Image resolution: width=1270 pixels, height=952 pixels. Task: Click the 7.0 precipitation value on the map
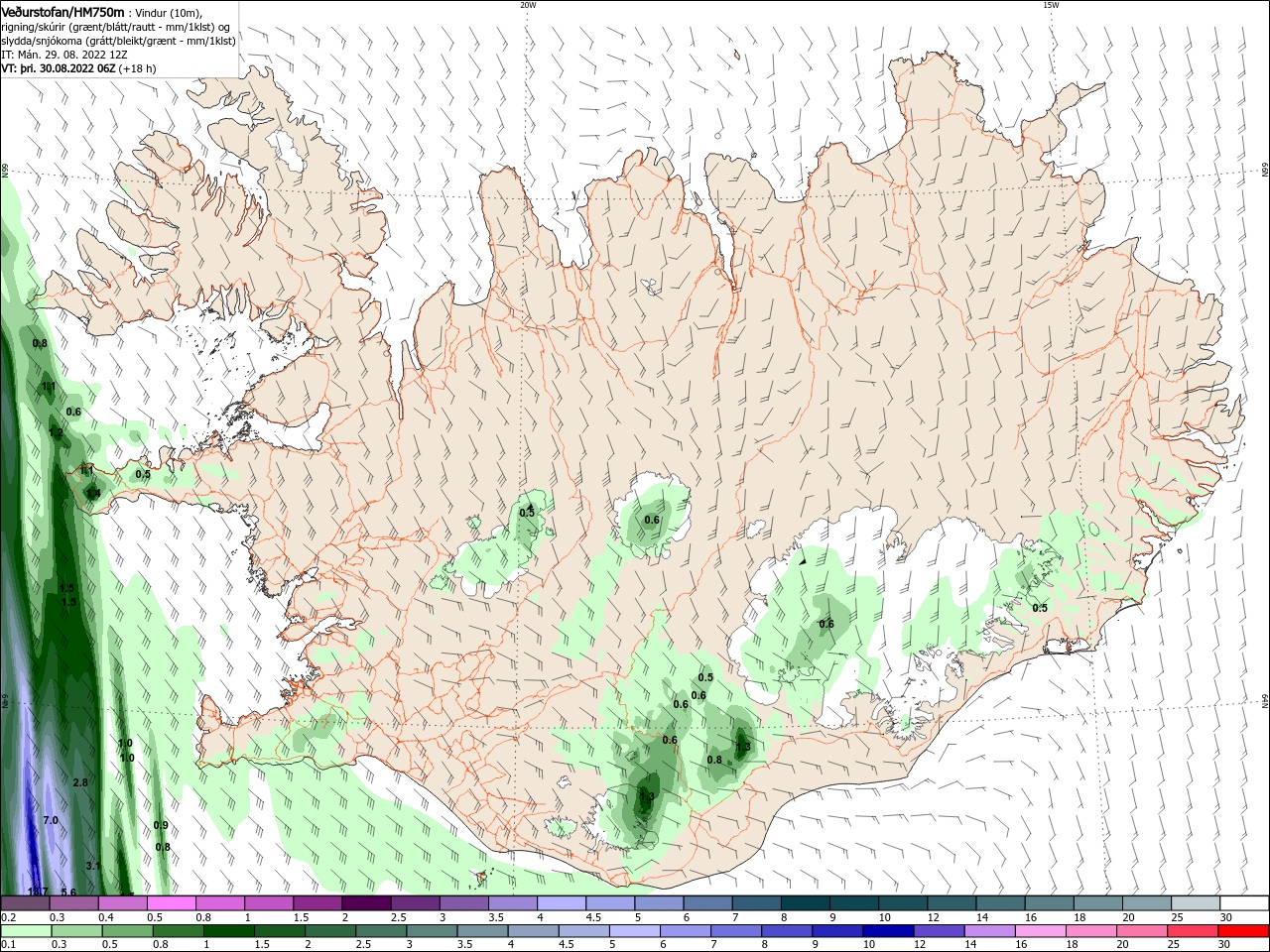pos(51,821)
